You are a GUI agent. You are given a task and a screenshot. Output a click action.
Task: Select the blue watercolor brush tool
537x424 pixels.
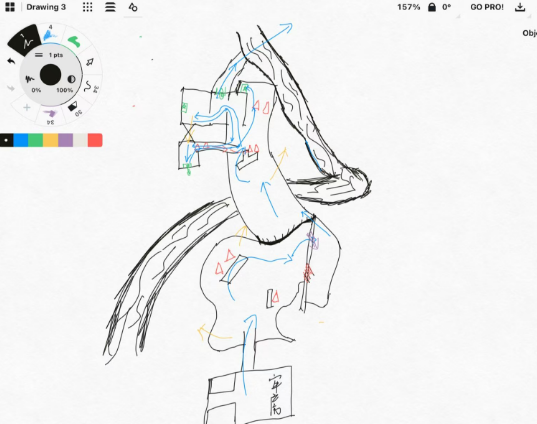50,34
